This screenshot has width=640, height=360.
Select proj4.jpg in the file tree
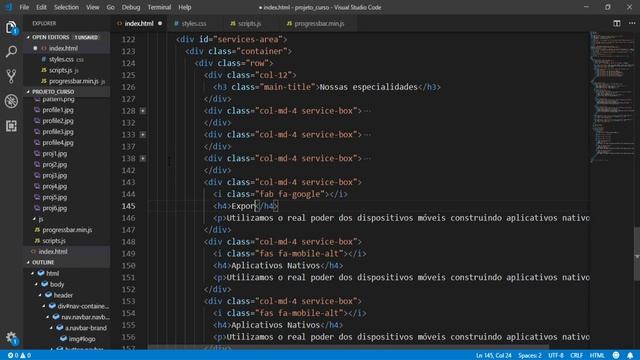point(55,187)
